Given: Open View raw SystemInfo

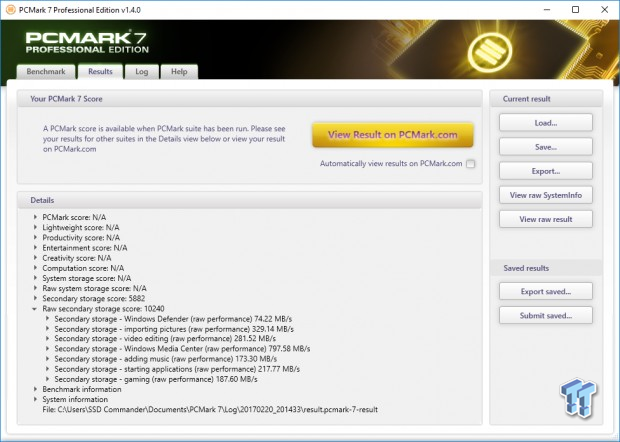Looking at the screenshot, I should [x=545, y=195].
